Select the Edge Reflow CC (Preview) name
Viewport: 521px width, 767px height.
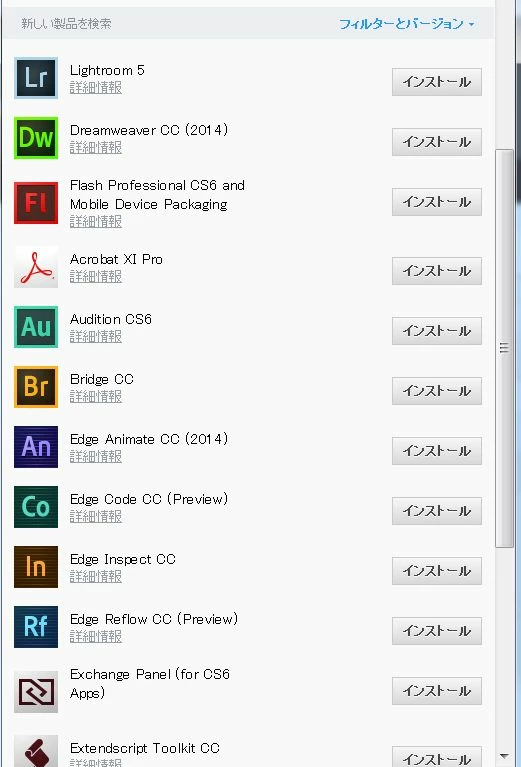click(154, 619)
